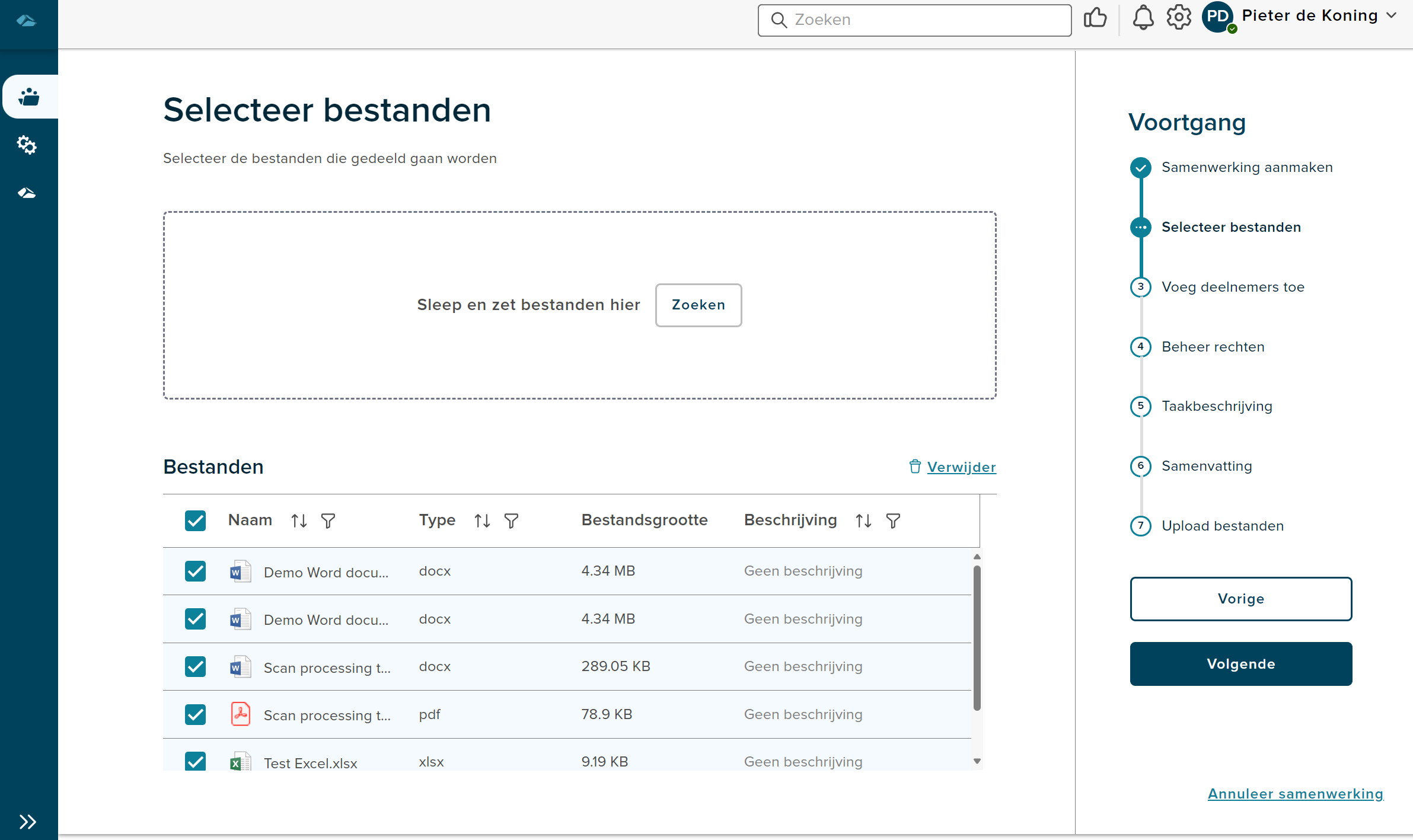
Task: Click the 78.9 KB size cell
Action: click(607, 714)
